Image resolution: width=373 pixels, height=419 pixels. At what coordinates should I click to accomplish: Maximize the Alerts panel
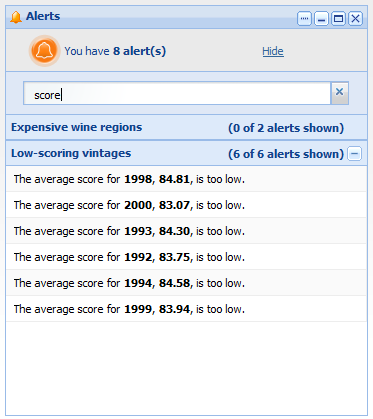pos(338,19)
